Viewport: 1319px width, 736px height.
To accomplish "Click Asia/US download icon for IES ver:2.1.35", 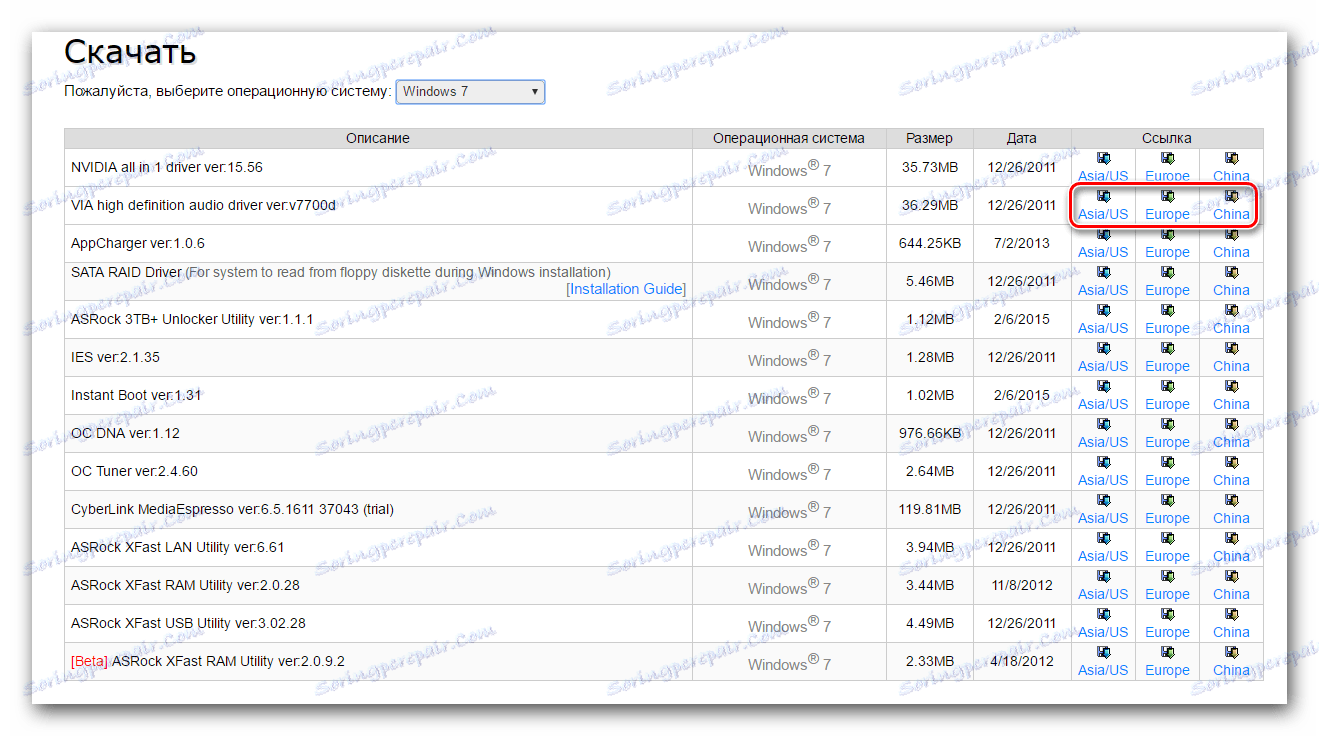I will [x=1103, y=348].
